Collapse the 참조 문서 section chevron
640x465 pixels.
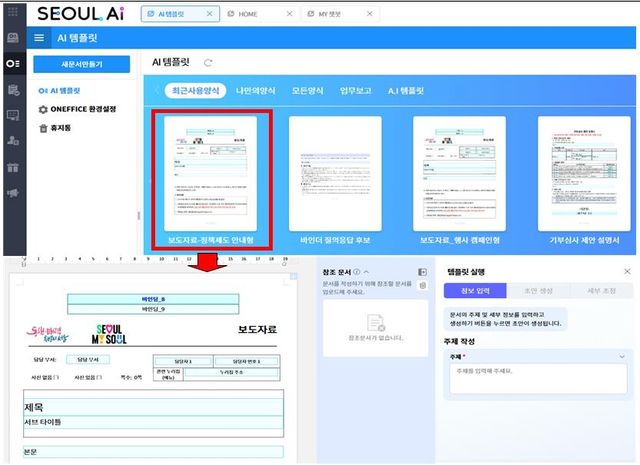[366, 272]
